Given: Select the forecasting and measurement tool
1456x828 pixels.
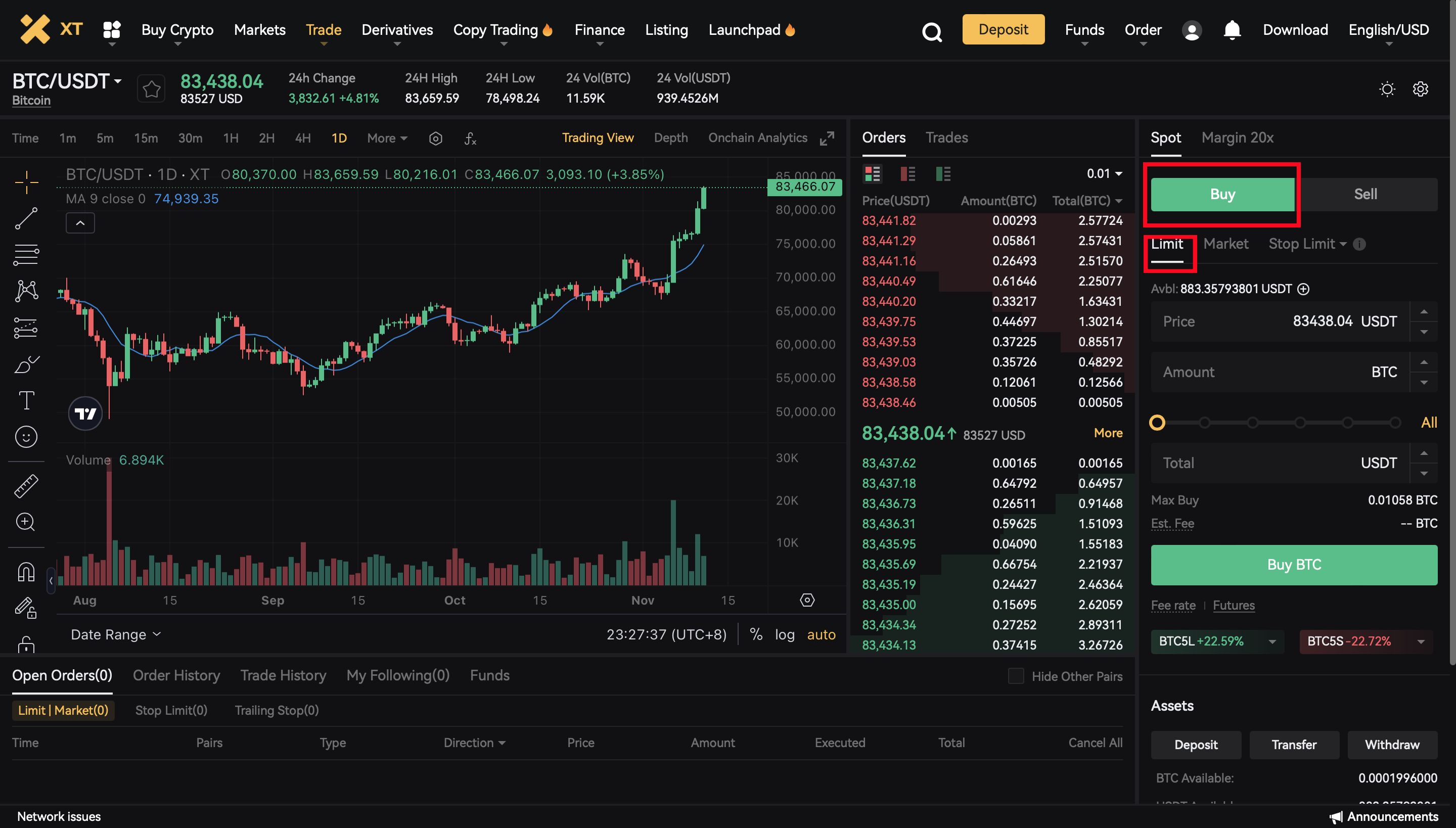Looking at the screenshot, I should tap(26, 328).
